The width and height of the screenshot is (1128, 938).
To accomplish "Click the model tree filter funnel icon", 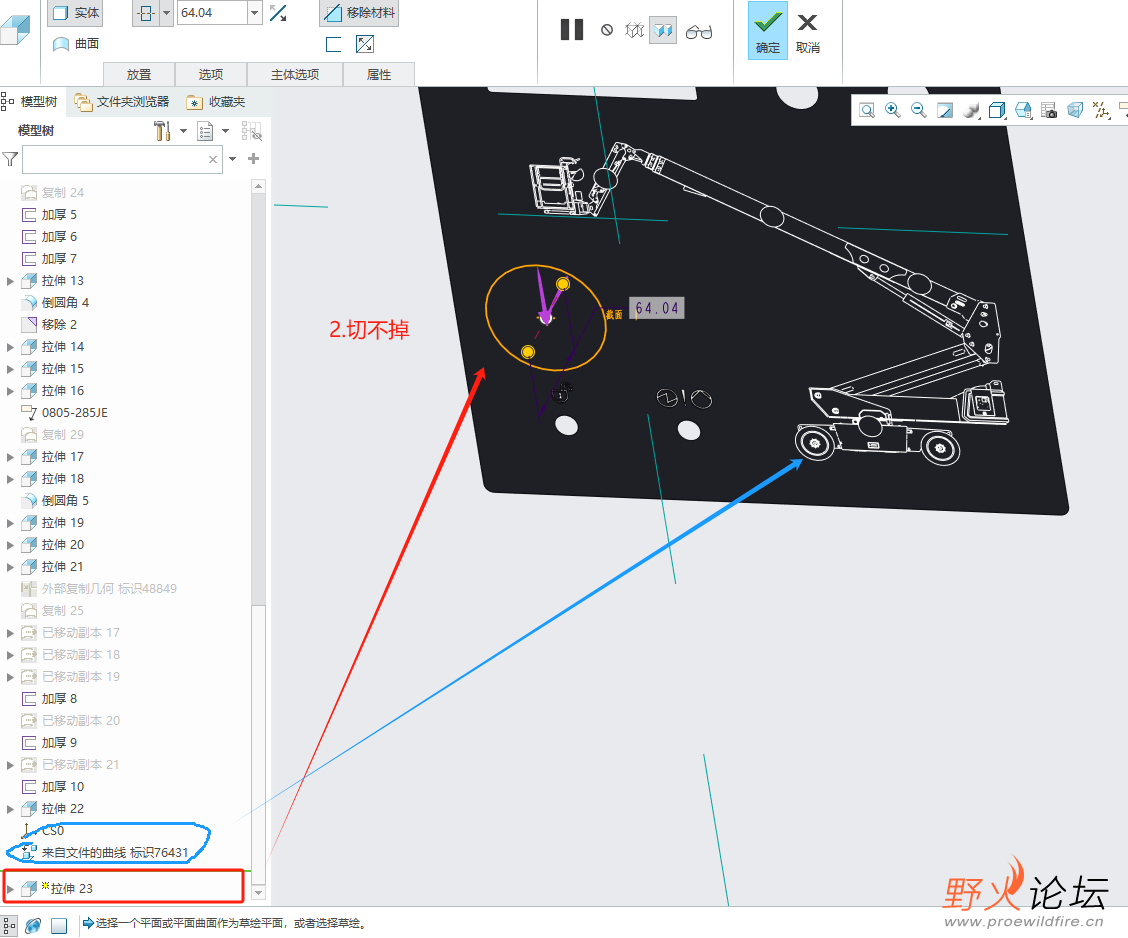I will (10, 159).
